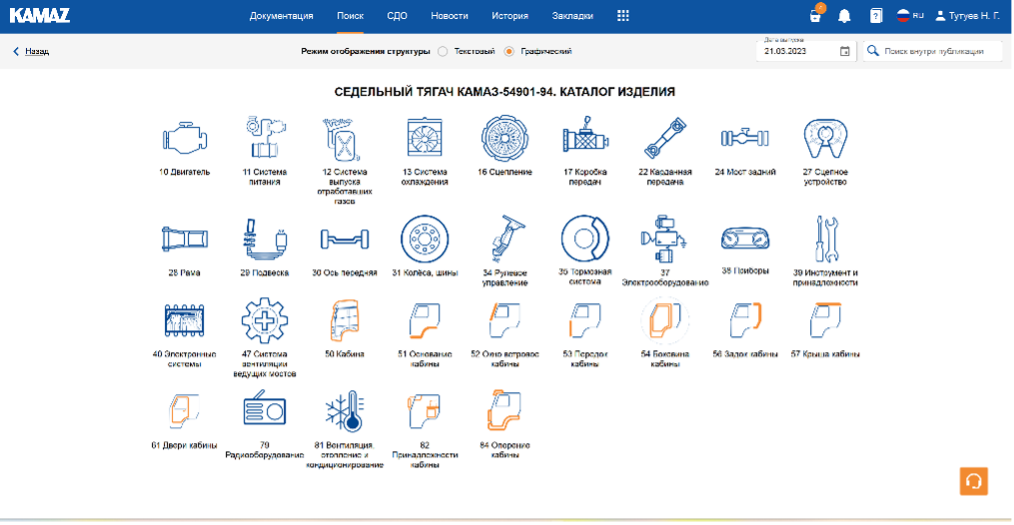Select the Текстовый display mode radio button
The height and width of the screenshot is (525, 1014).
(442, 51)
